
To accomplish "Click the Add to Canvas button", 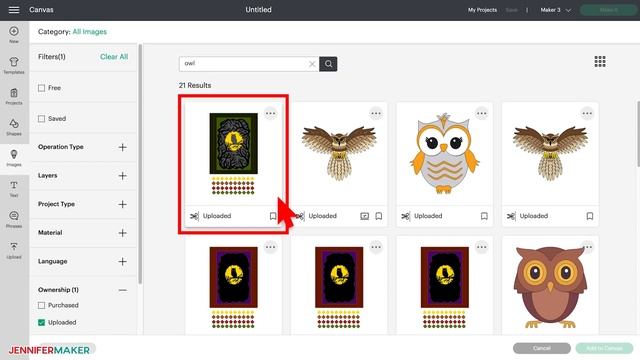I will [604, 348].
